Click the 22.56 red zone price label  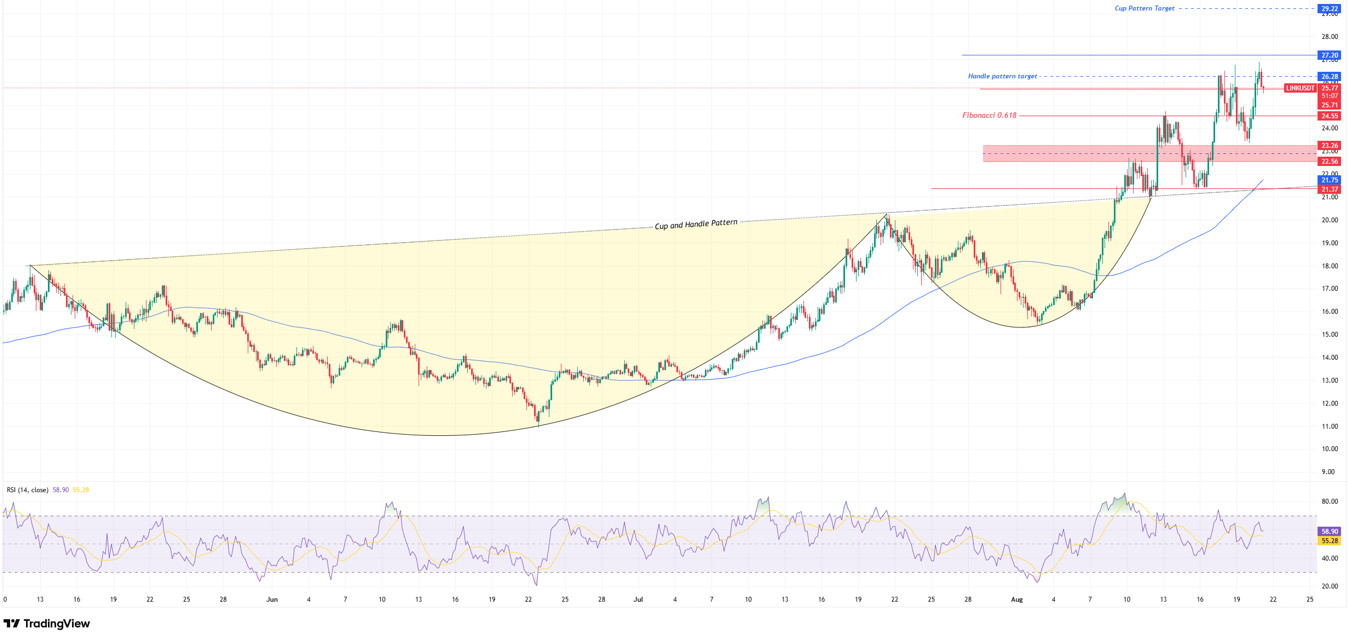pyautogui.click(x=1329, y=161)
